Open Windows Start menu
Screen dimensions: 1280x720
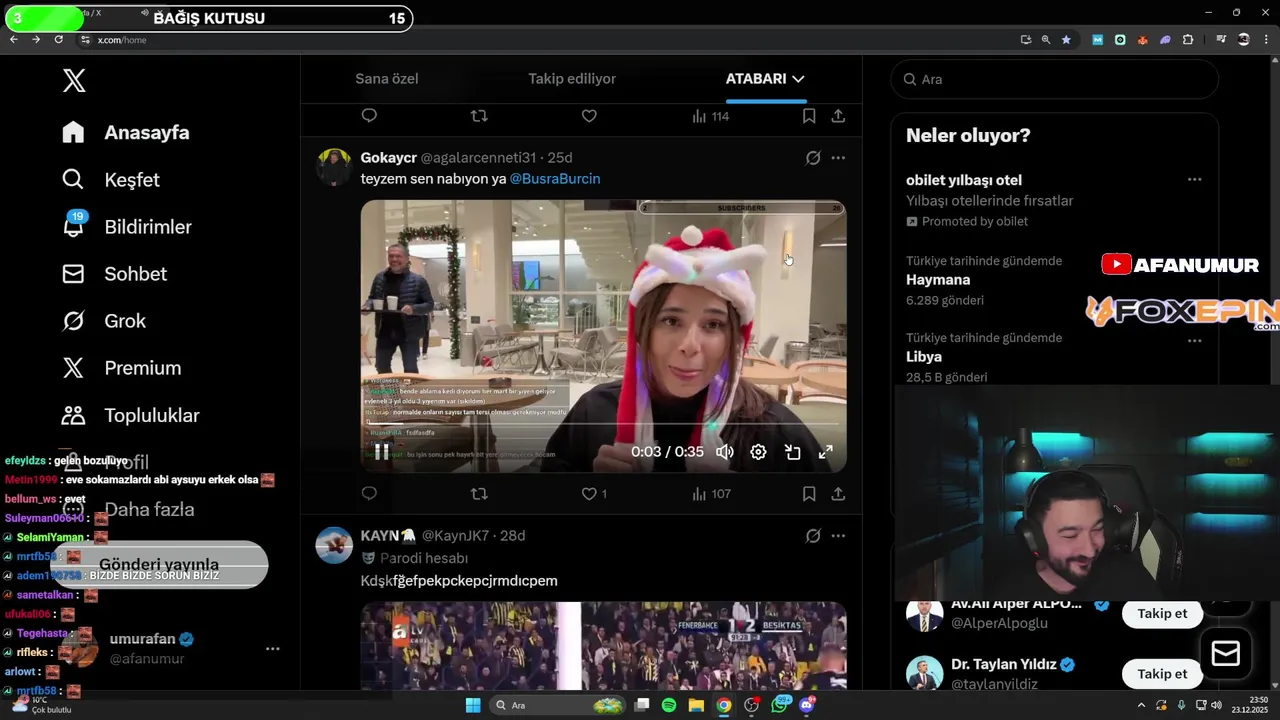(x=473, y=705)
